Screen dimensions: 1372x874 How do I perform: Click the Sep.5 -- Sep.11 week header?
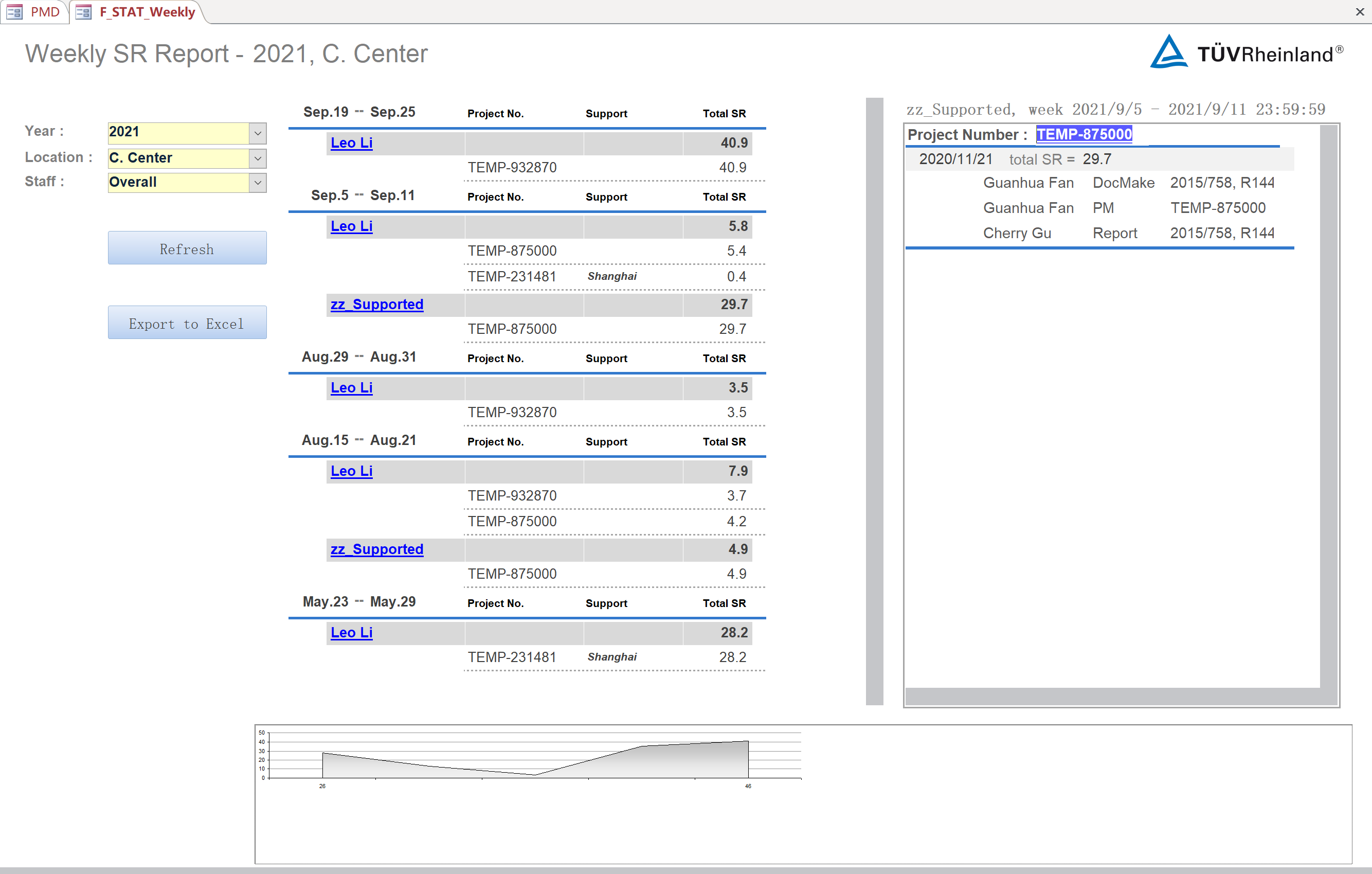point(363,195)
